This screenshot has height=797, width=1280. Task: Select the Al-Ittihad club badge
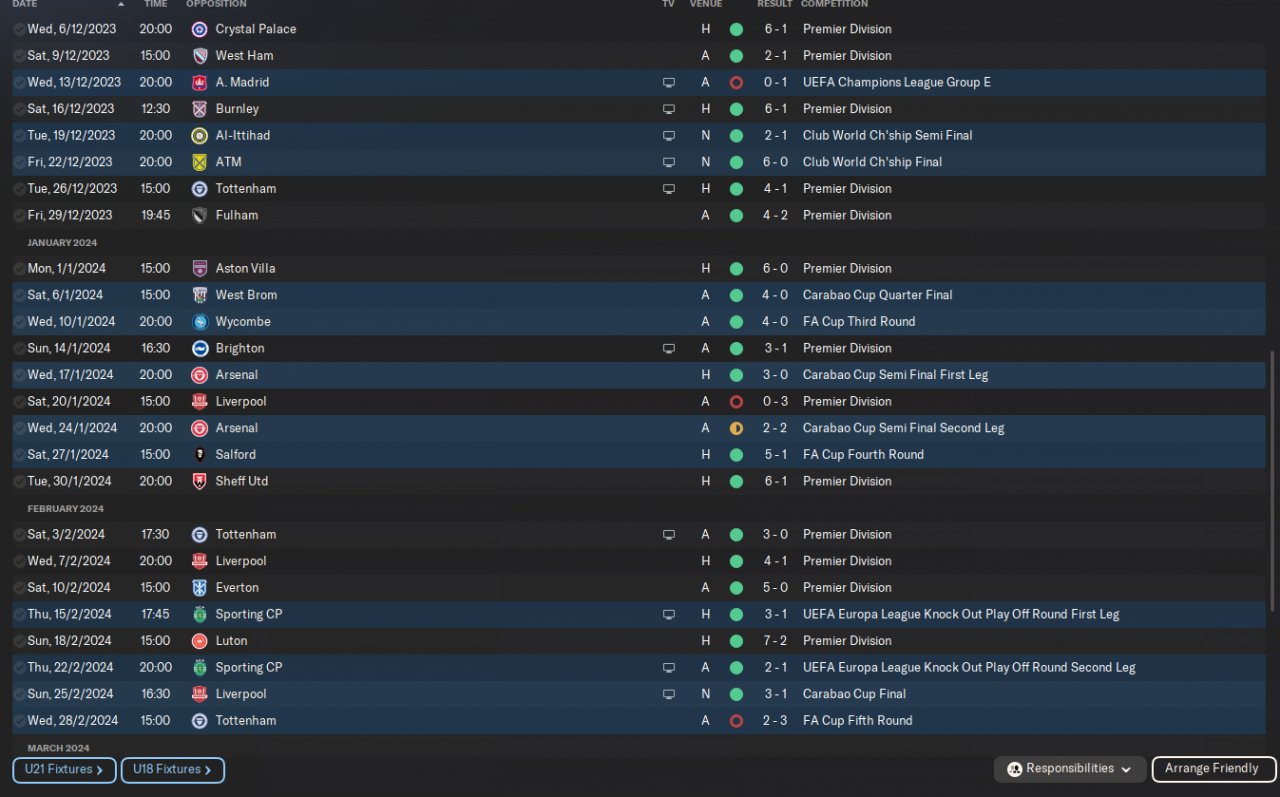[x=200, y=136]
